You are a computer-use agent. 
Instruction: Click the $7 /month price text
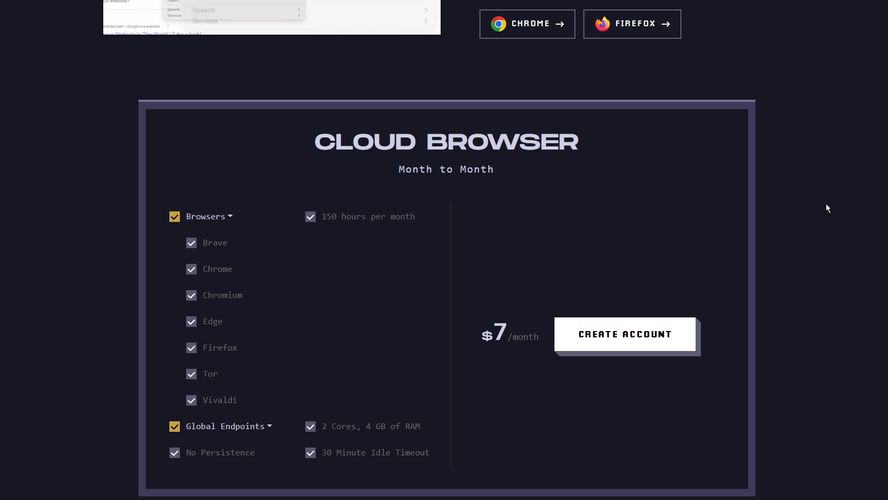click(510, 333)
